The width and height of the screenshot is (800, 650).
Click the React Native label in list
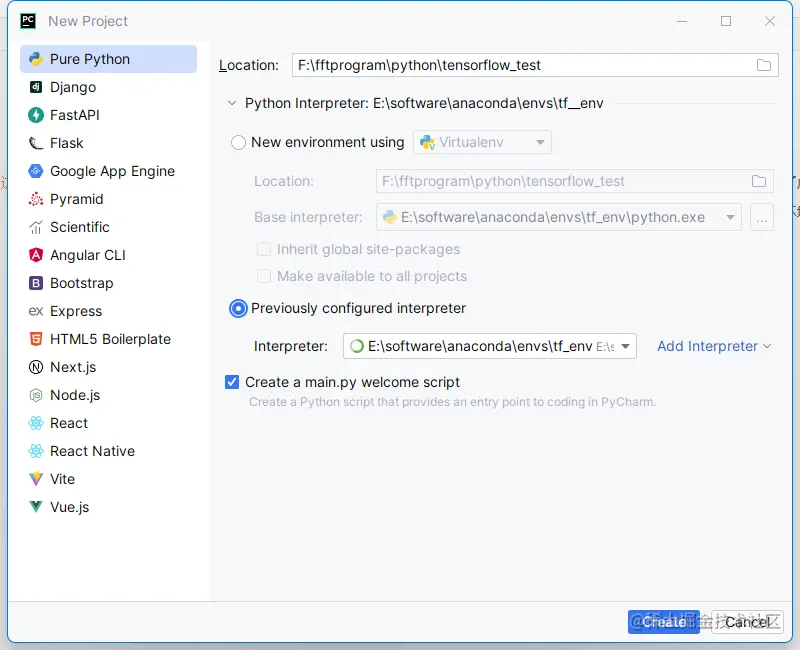tap(92, 452)
